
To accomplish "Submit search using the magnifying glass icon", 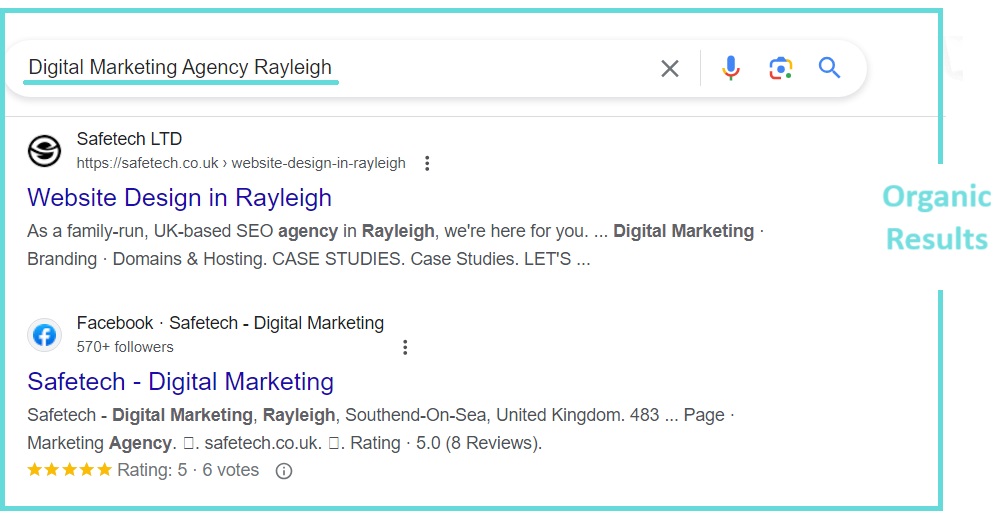I will [829, 68].
